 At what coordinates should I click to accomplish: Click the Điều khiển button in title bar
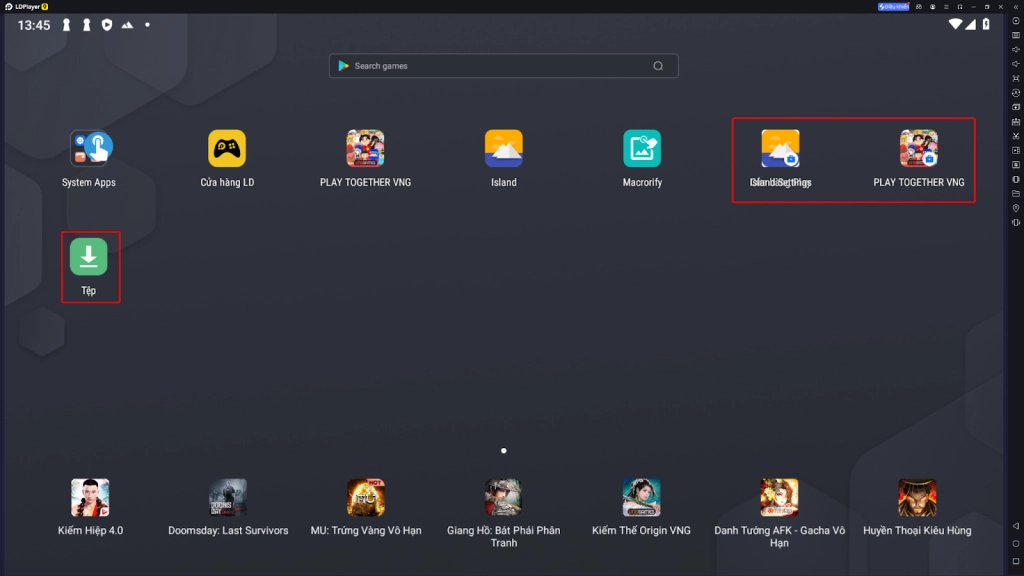(x=894, y=6)
